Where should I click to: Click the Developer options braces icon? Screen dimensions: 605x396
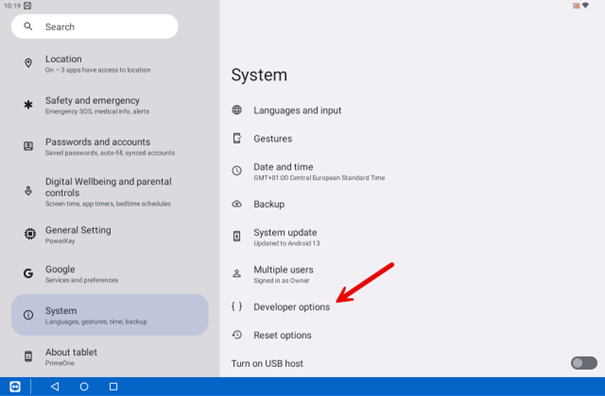237,306
